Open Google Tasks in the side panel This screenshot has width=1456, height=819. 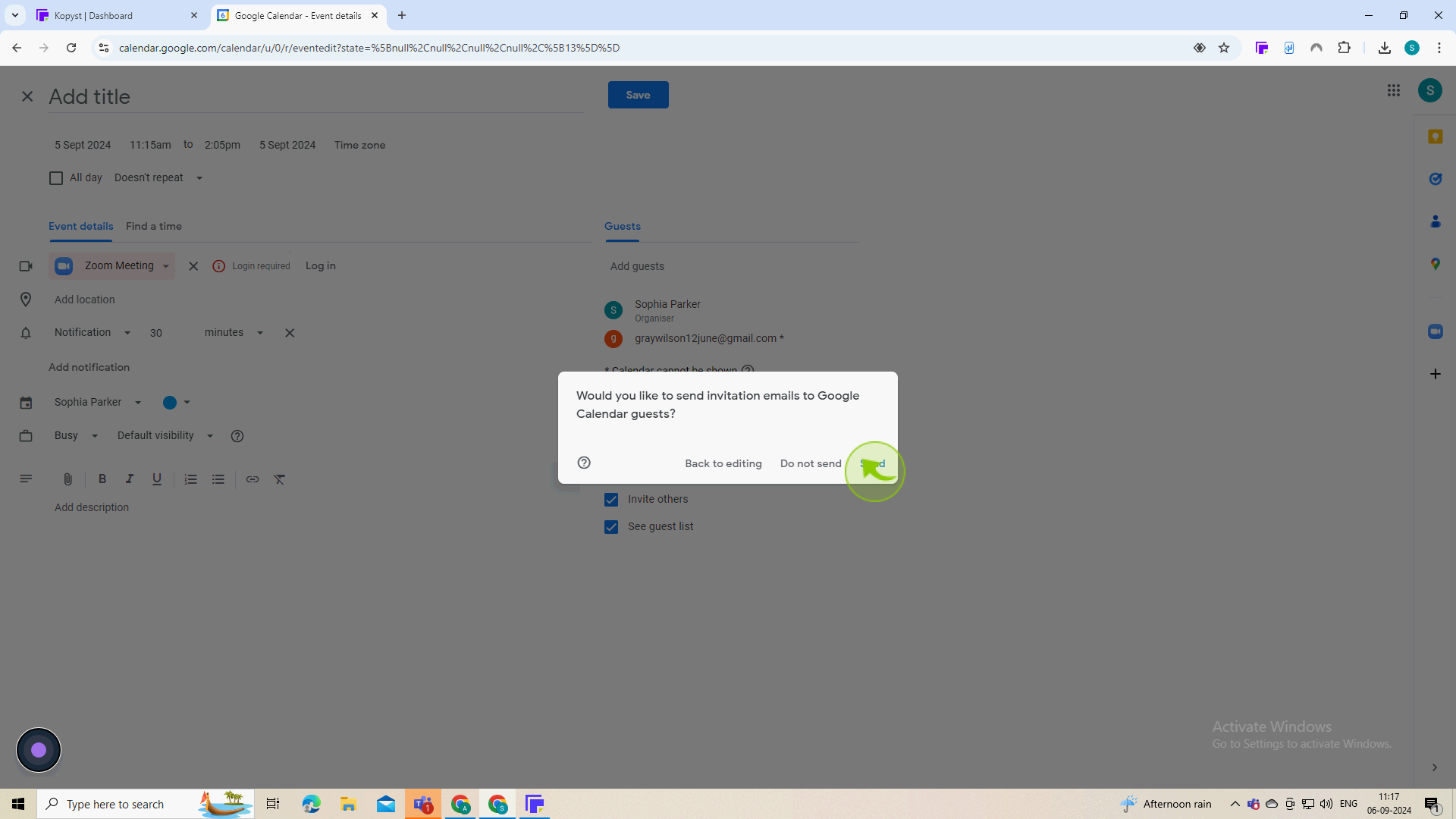click(x=1435, y=179)
